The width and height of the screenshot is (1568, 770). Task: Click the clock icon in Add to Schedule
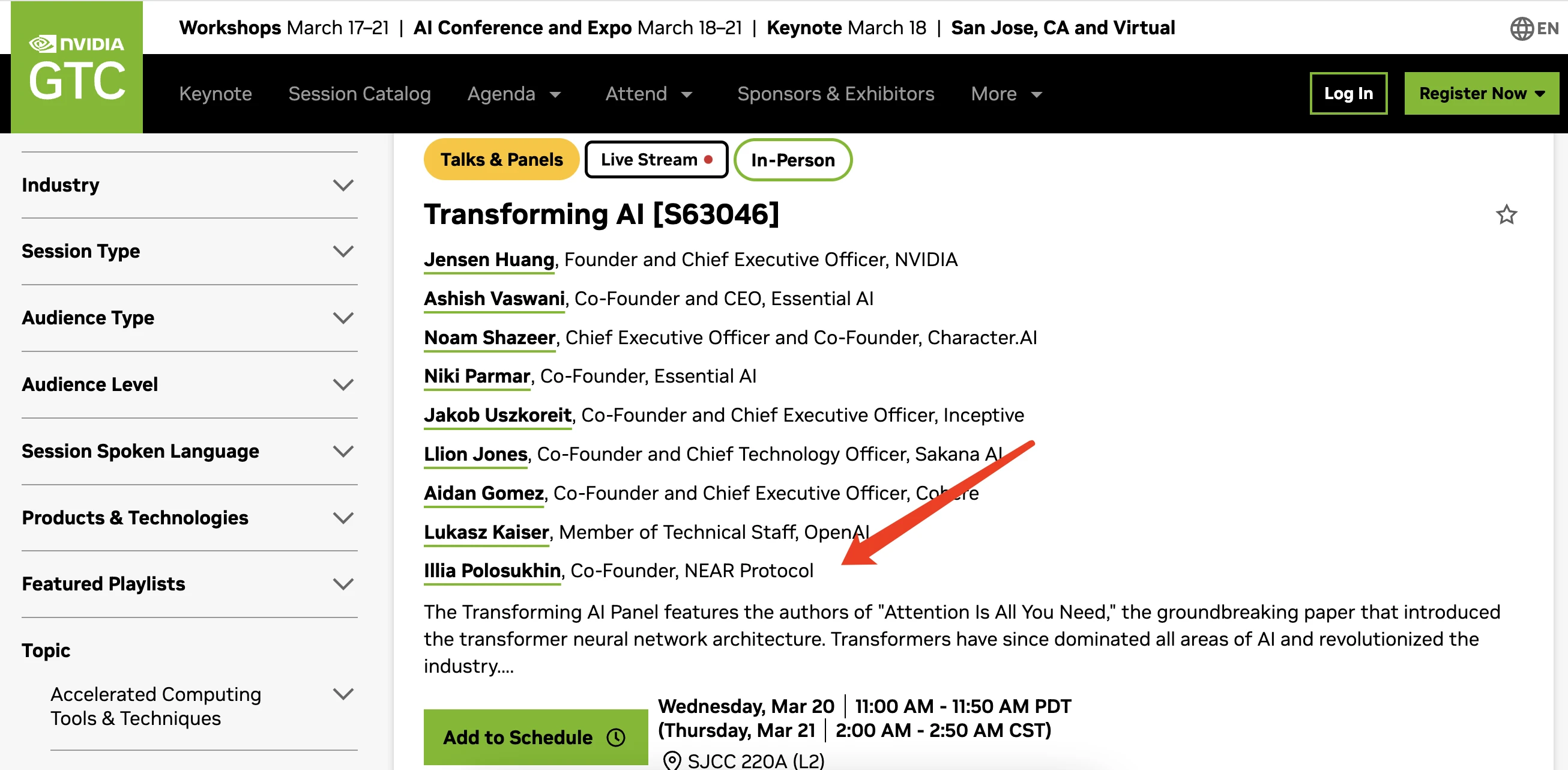(x=616, y=737)
